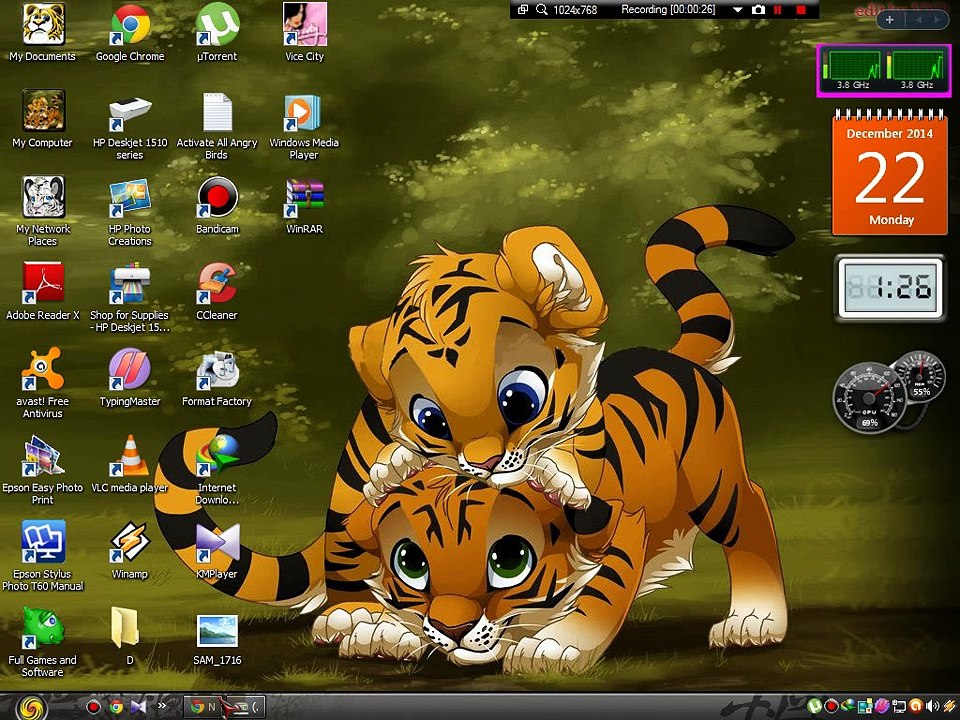The image size is (960, 720).
Task: Open the December 2014 calendar gadget
Action: (890, 172)
